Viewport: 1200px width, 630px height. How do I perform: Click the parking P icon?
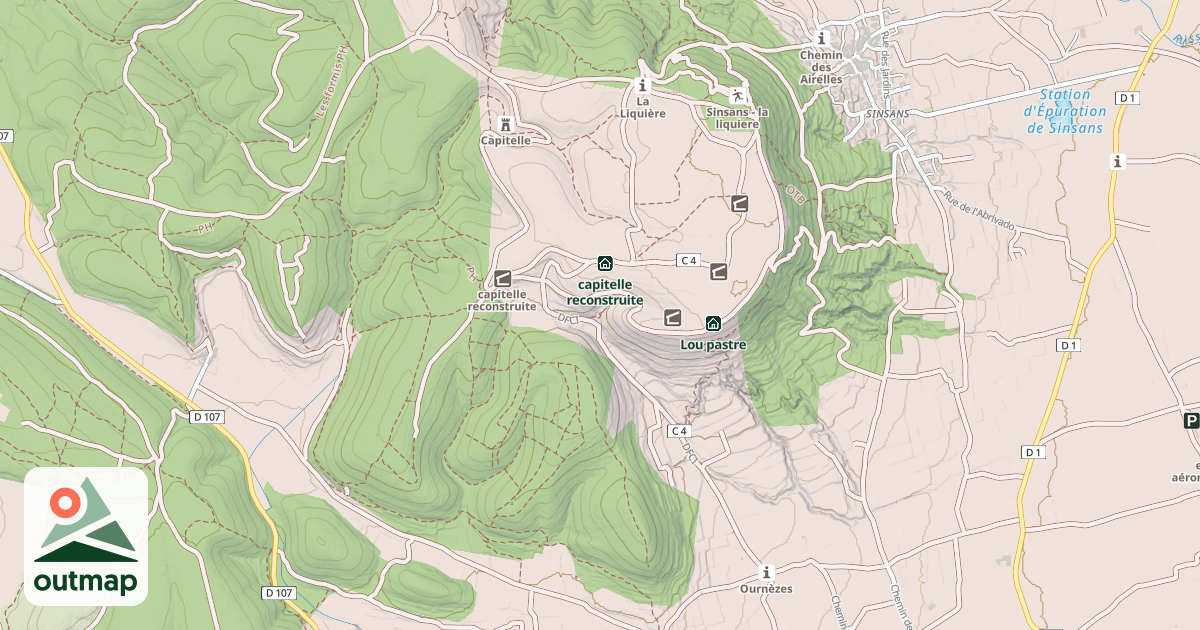[x=1191, y=421]
